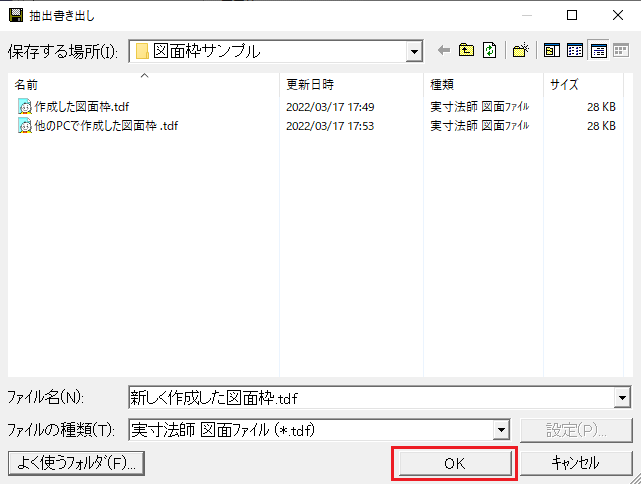Click the 図面枠サンプル folder name
The image size is (641, 484).
(x=207, y=52)
